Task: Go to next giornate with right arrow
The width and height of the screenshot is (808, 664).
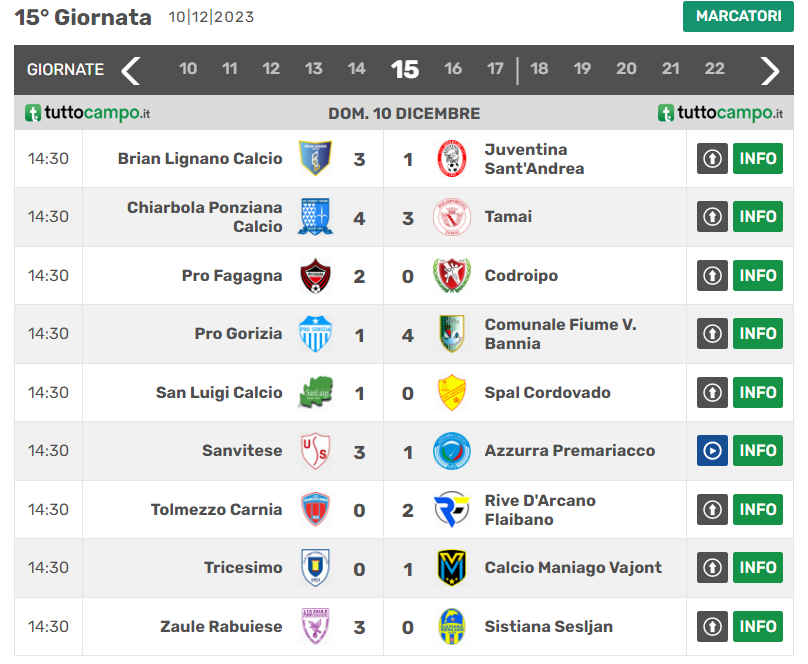Action: pyautogui.click(x=769, y=70)
